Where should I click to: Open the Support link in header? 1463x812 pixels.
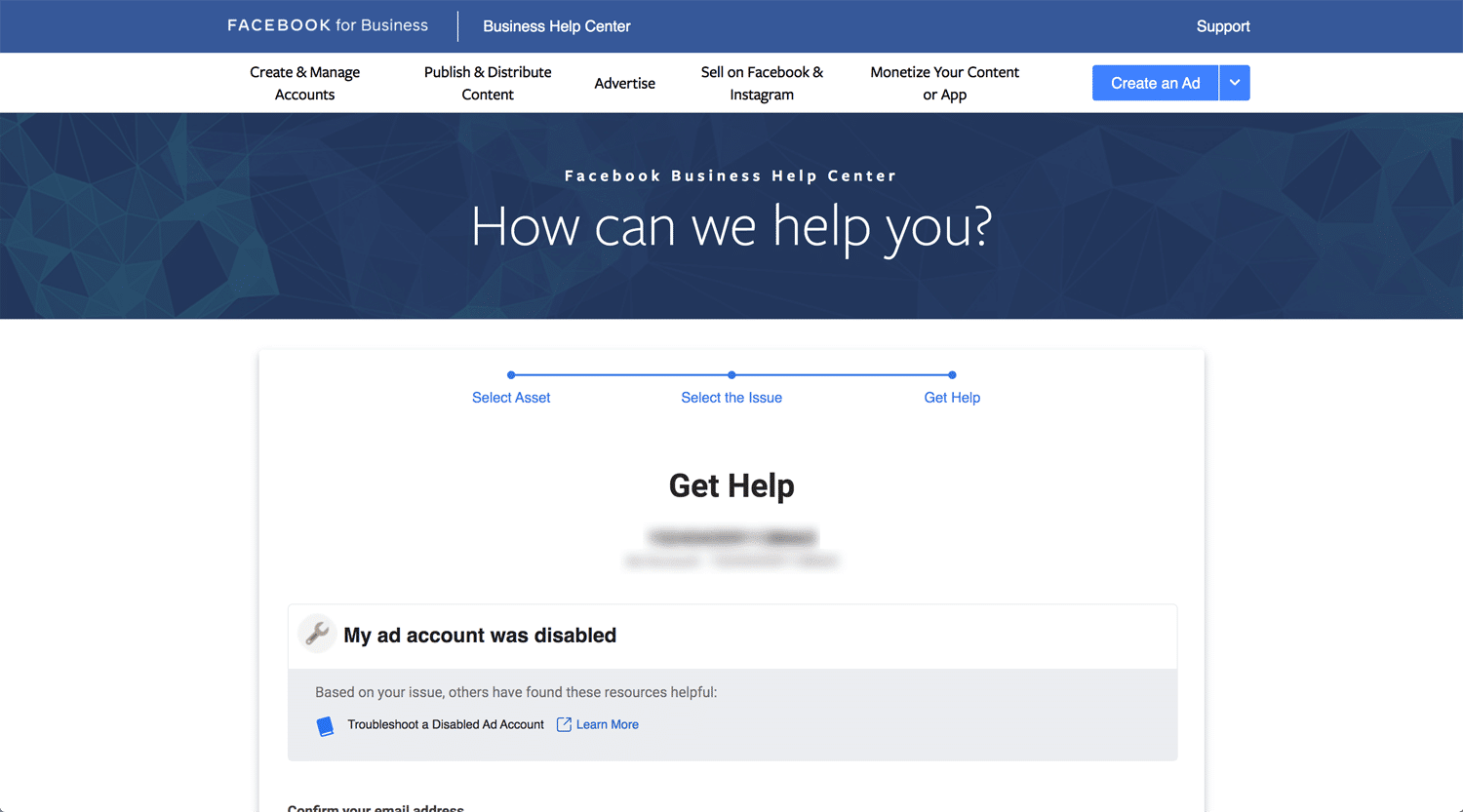point(1223,26)
